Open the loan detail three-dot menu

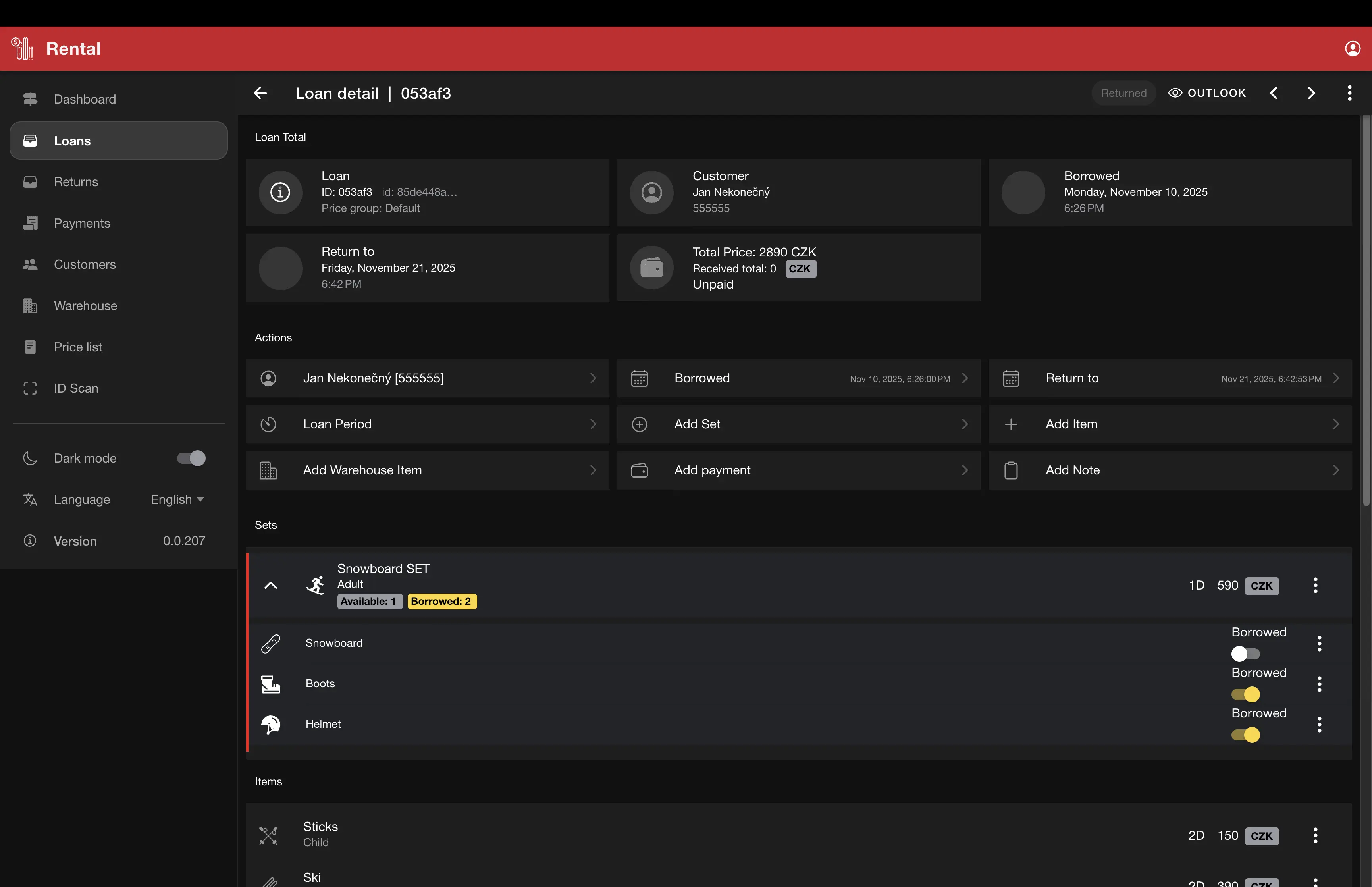[1349, 93]
